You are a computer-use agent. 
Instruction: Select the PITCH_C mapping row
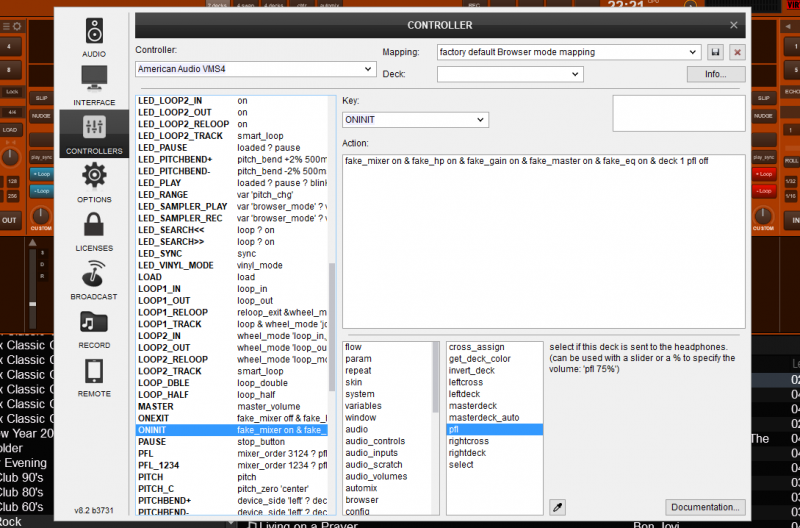[x=232, y=489]
